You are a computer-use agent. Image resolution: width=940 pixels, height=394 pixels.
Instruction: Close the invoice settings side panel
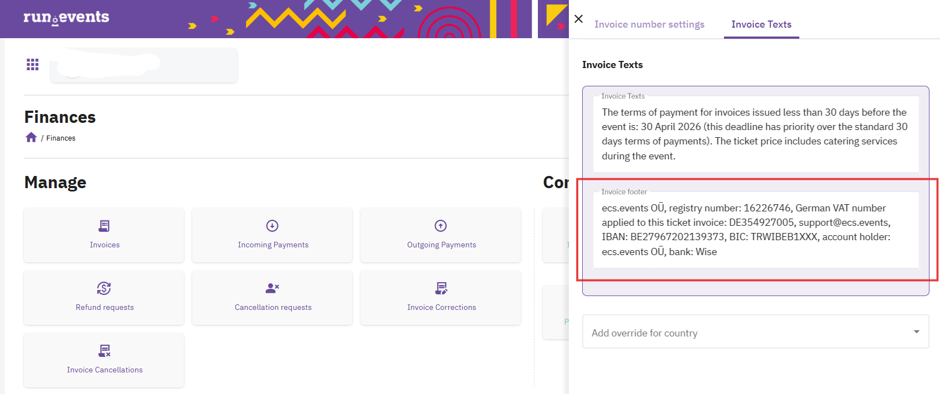[x=579, y=19]
